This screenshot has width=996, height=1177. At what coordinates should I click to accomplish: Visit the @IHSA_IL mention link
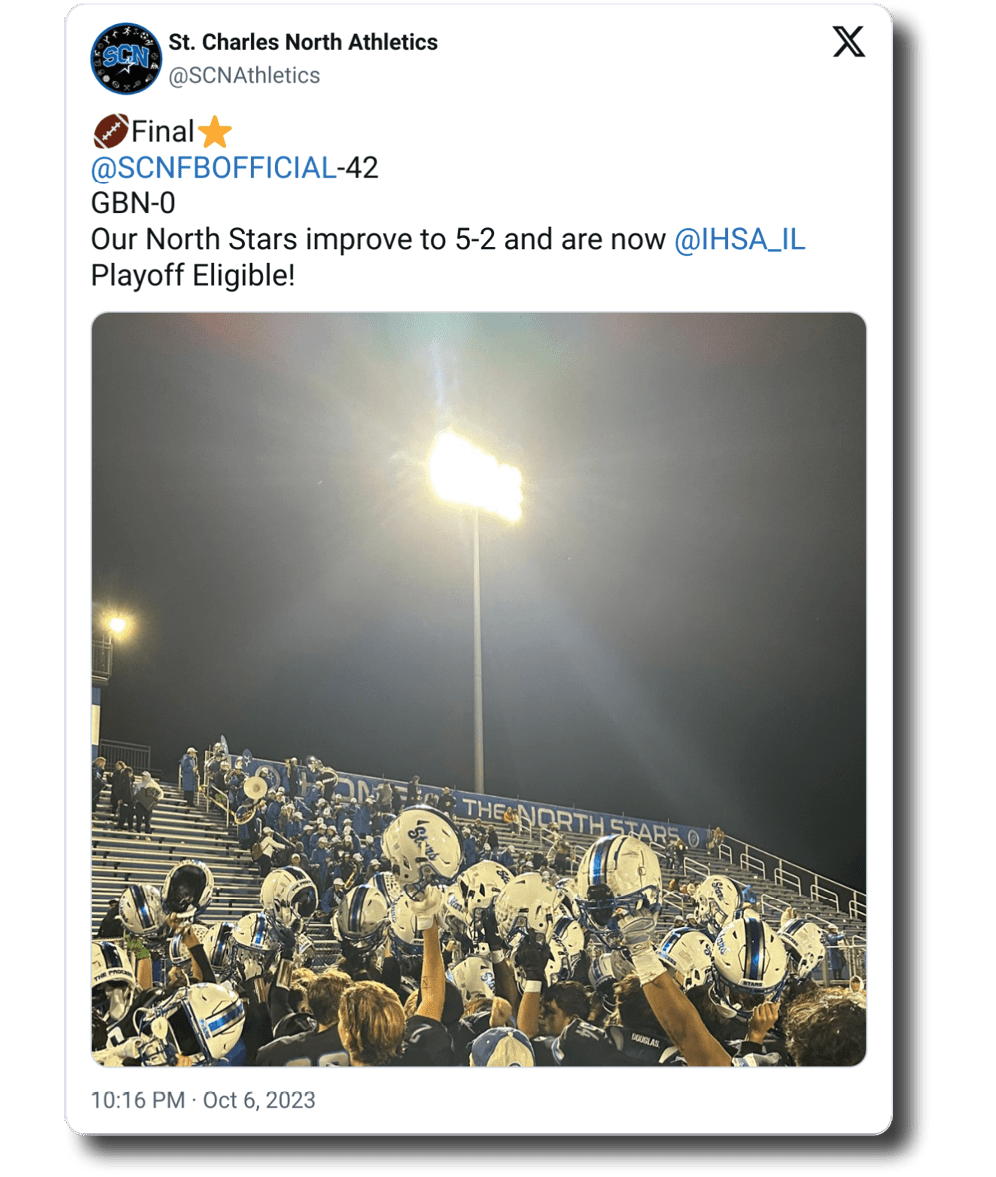coord(740,240)
